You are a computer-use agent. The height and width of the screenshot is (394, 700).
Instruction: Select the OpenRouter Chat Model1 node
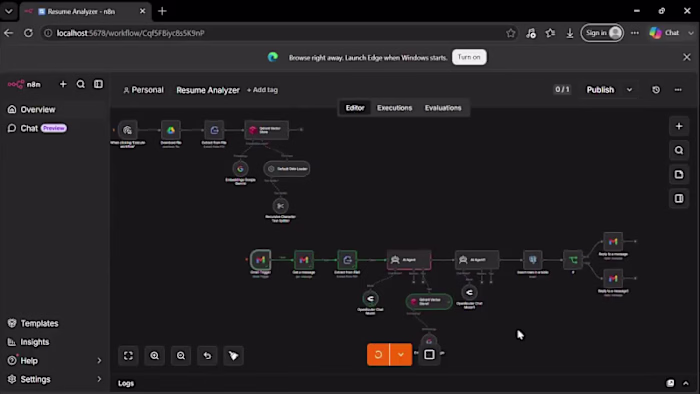click(x=469, y=292)
